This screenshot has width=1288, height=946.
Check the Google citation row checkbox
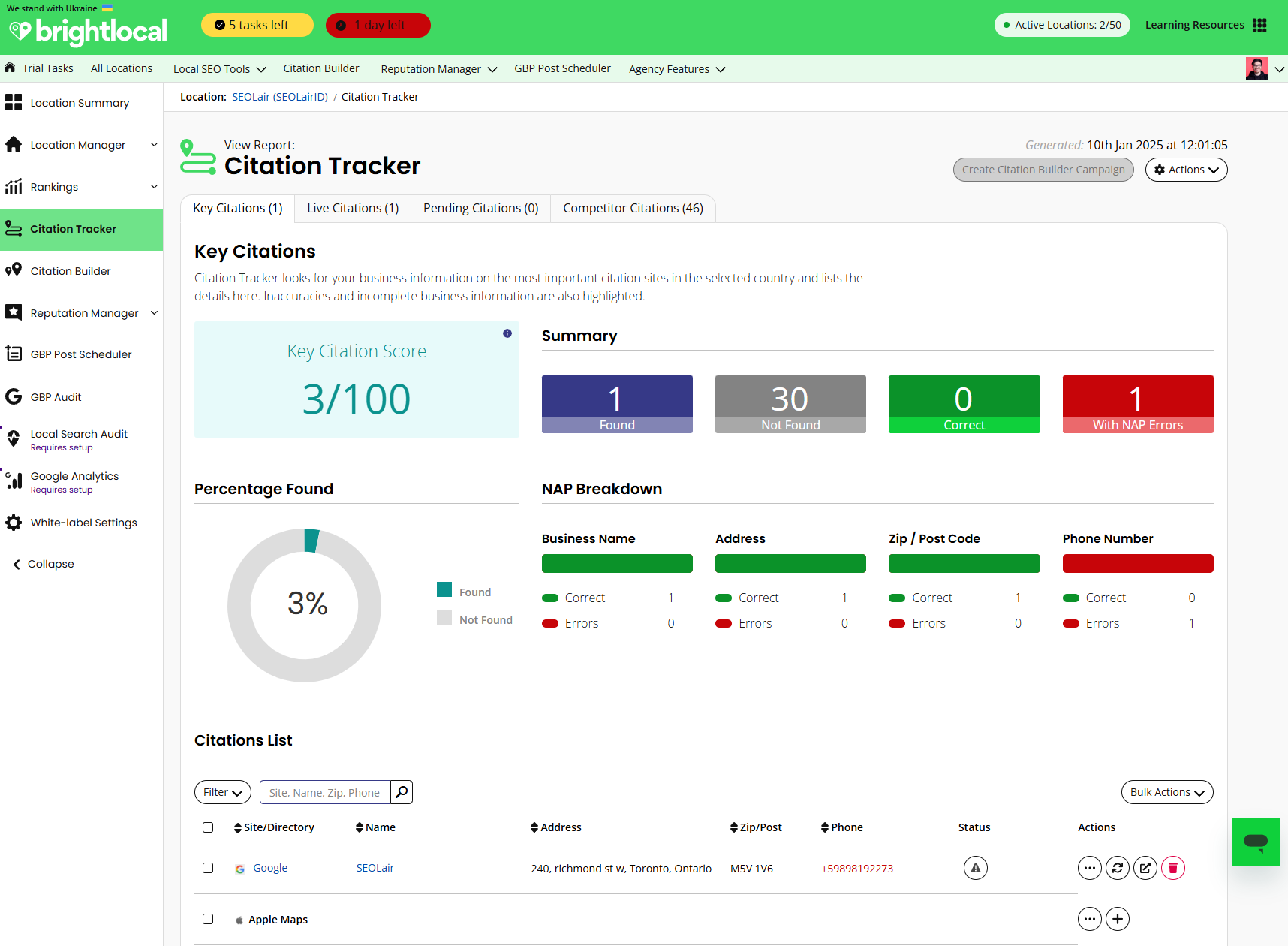(x=208, y=868)
